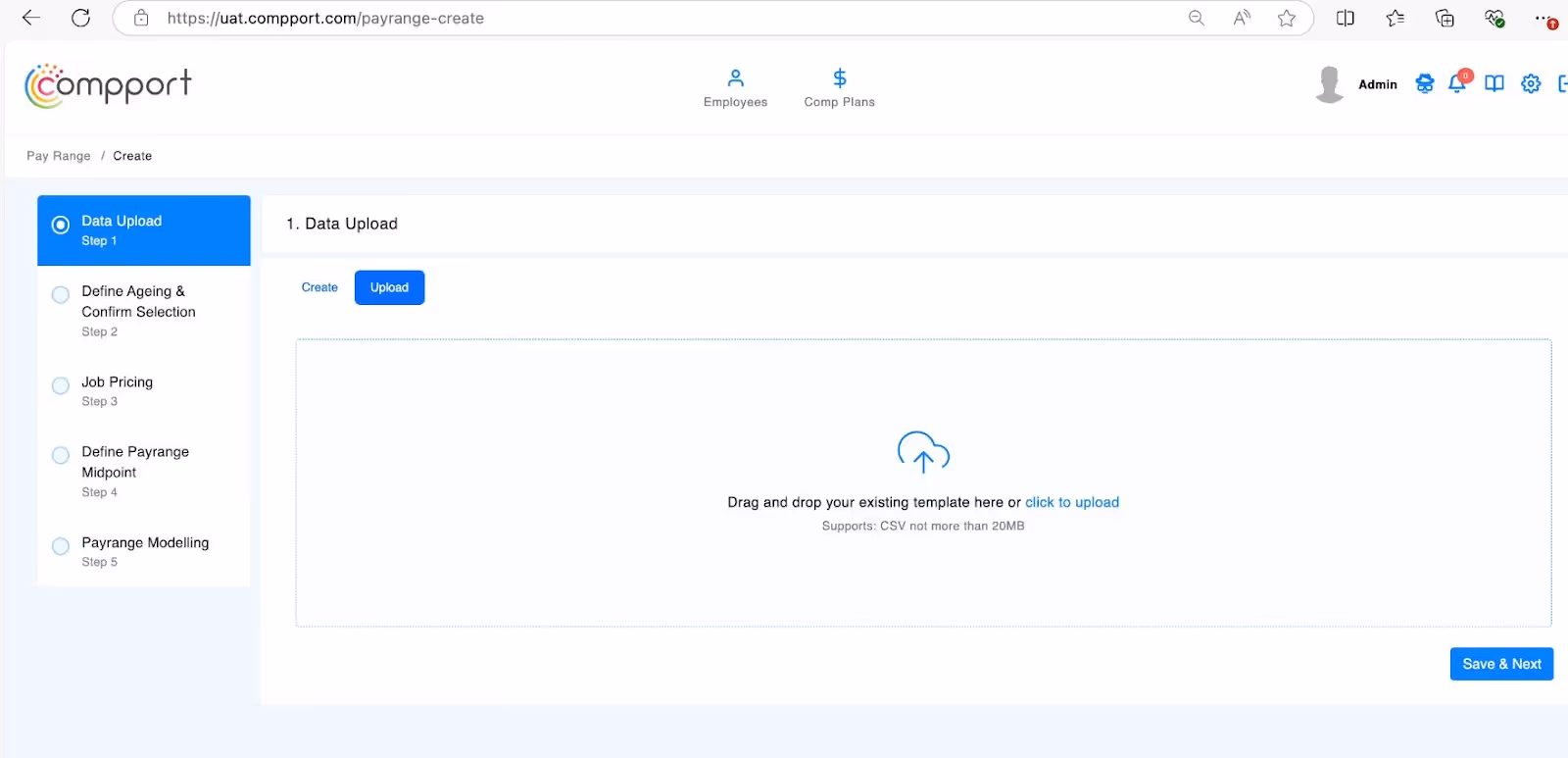Click the logout icon at the right edge
Image resolution: width=1568 pixels, height=758 pixels.
pyautogui.click(x=1562, y=84)
